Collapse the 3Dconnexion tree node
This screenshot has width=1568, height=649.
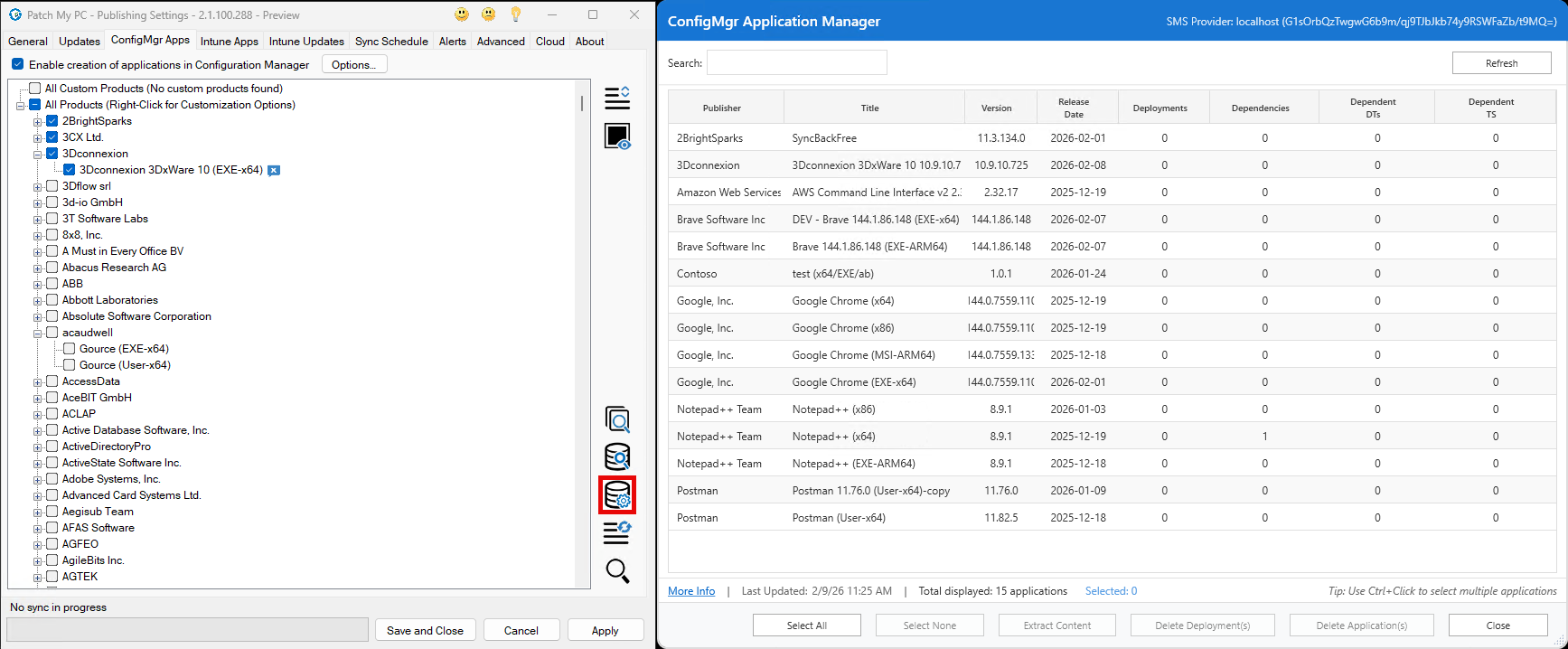point(38,154)
